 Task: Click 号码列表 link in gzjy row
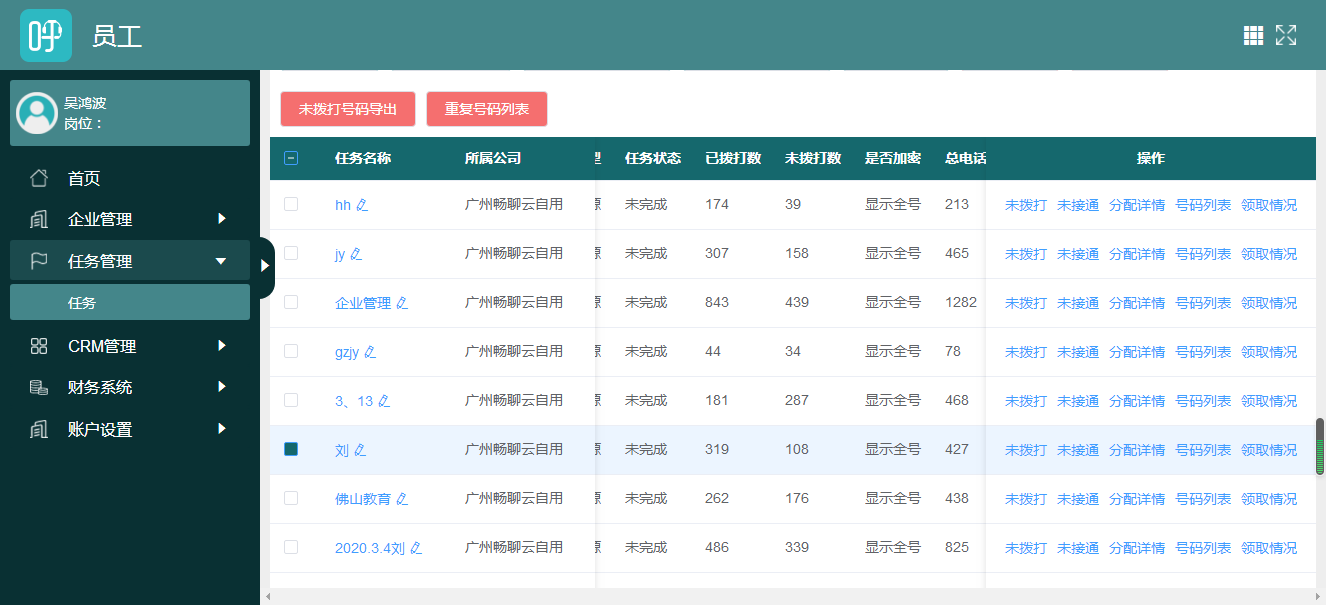(1203, 352)
